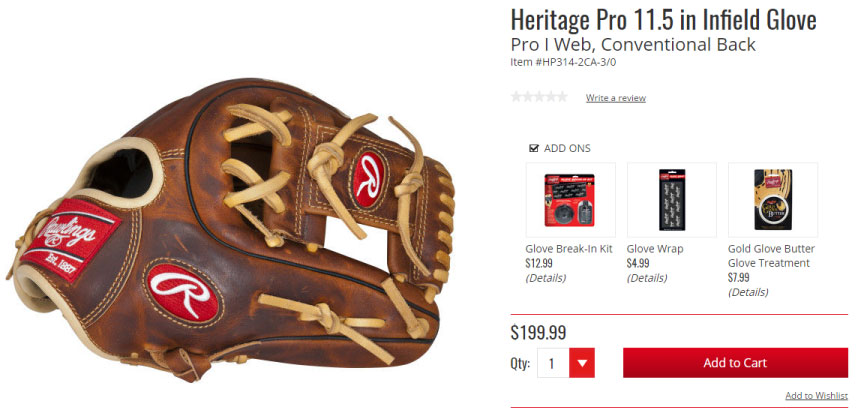Select the Glove Wrap product image
Viewport: 856px width, 420px height.
point(671,200)
